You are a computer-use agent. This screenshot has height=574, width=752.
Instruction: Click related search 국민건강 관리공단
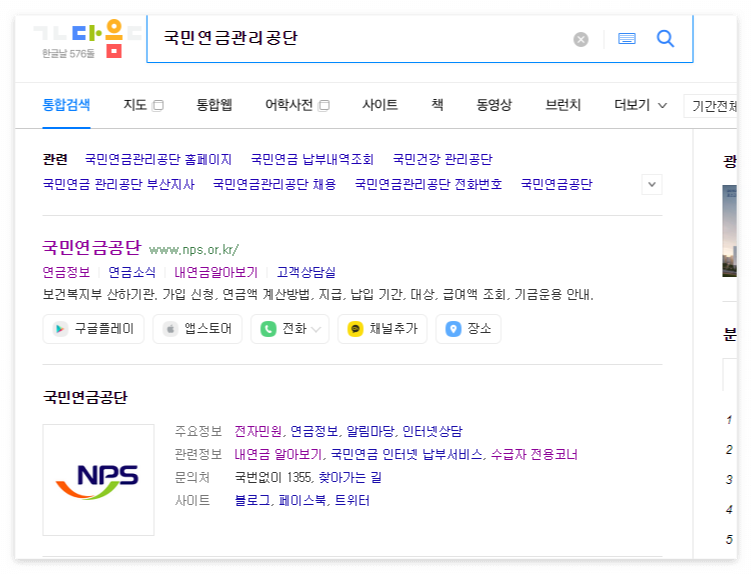pos(443,159)
